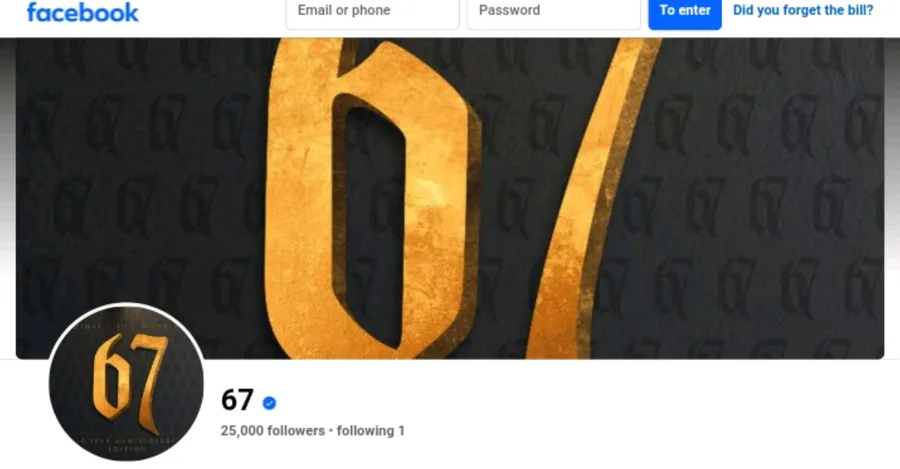Image resolution: width=900 pixels, height=469 pixels.
Task: Open the round 67 profile picture
Action: coord(126,382)
